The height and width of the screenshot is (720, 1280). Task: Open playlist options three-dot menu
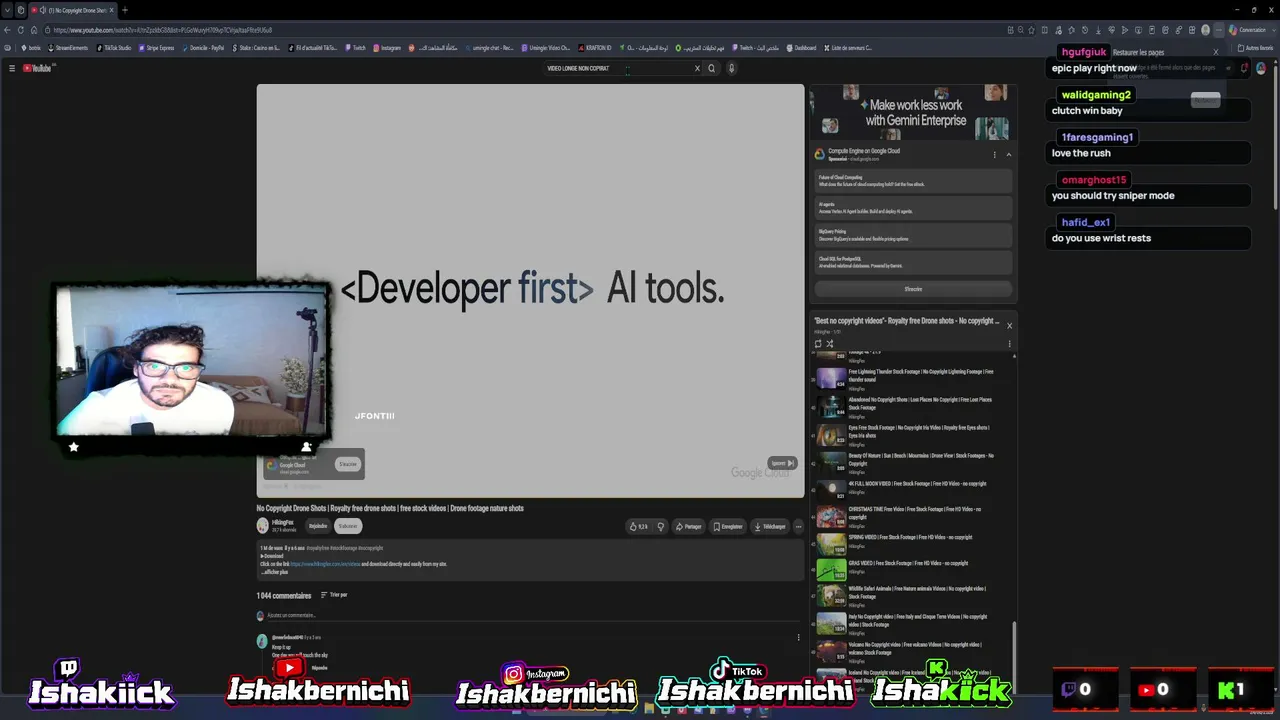coord(1009,344)
